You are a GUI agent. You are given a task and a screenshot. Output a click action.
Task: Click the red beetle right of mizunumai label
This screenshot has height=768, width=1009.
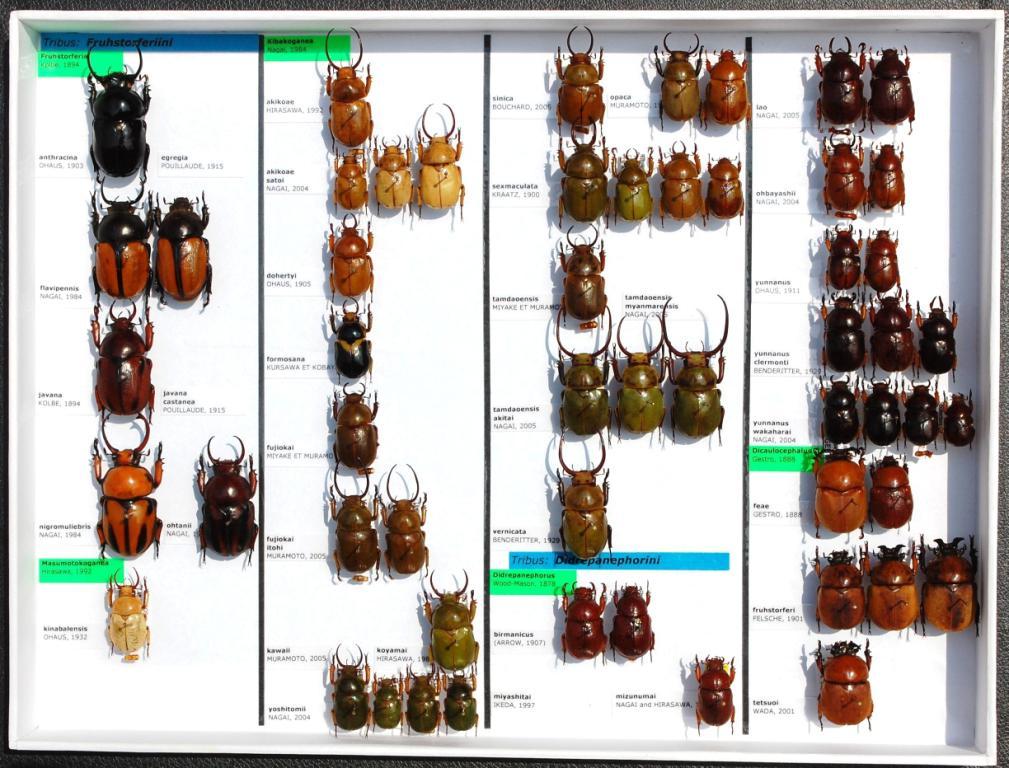pos(714,693)
